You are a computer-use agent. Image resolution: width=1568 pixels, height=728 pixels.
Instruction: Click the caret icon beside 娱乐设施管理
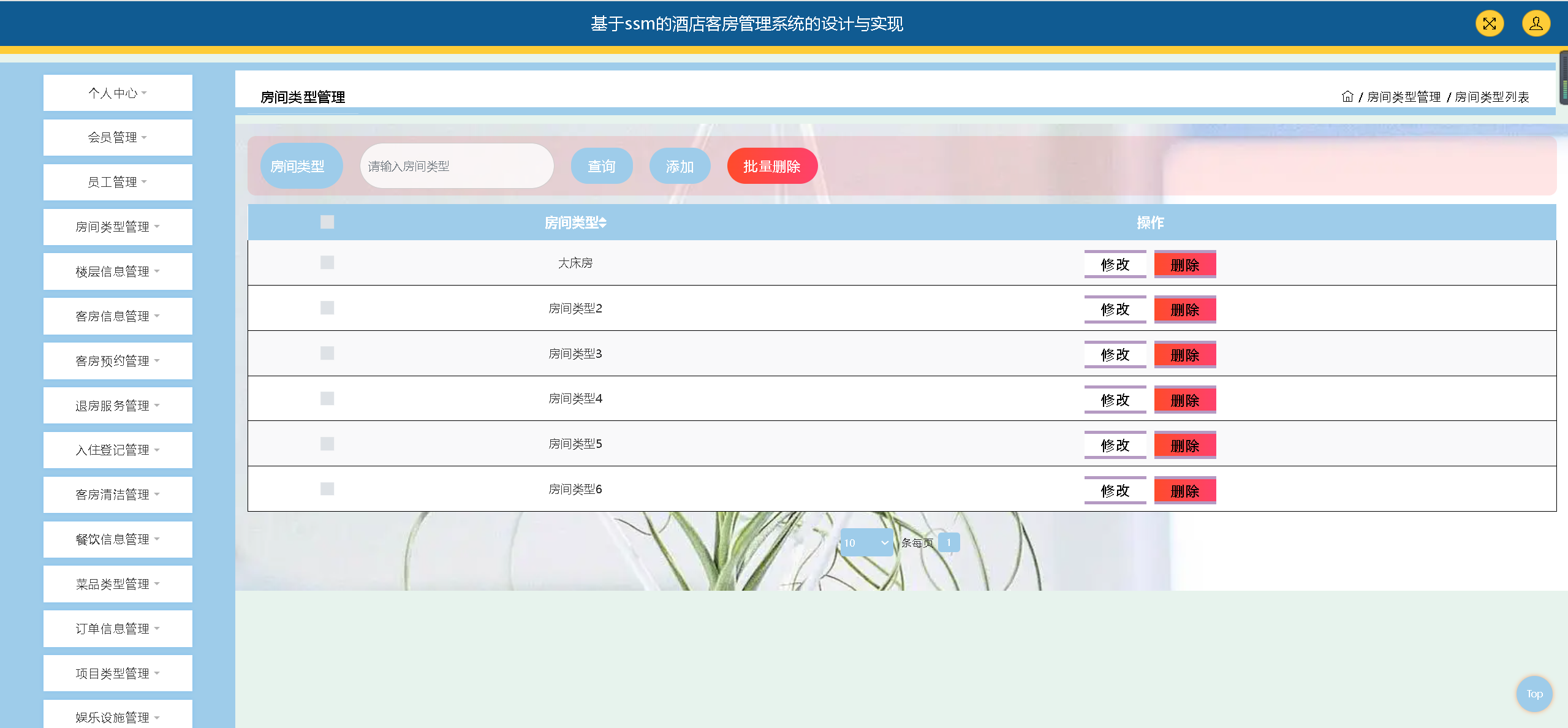point(157,718)
